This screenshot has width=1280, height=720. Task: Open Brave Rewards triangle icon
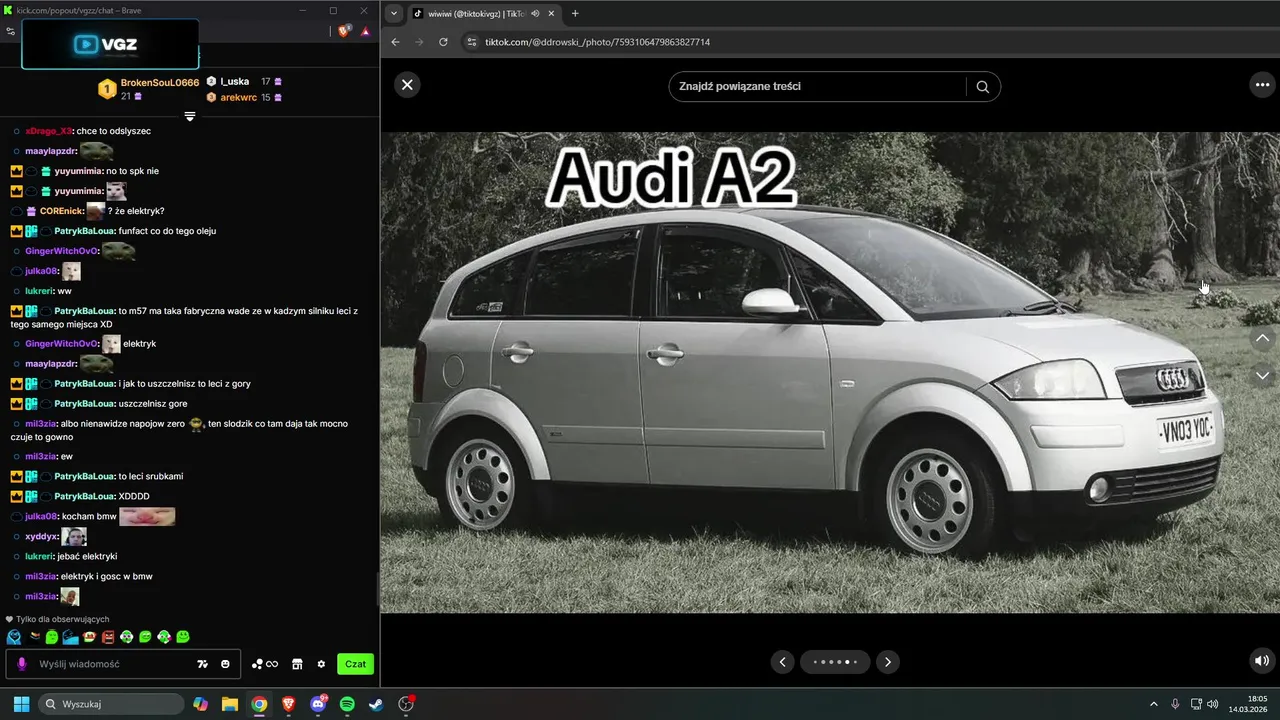click(365, 31)
